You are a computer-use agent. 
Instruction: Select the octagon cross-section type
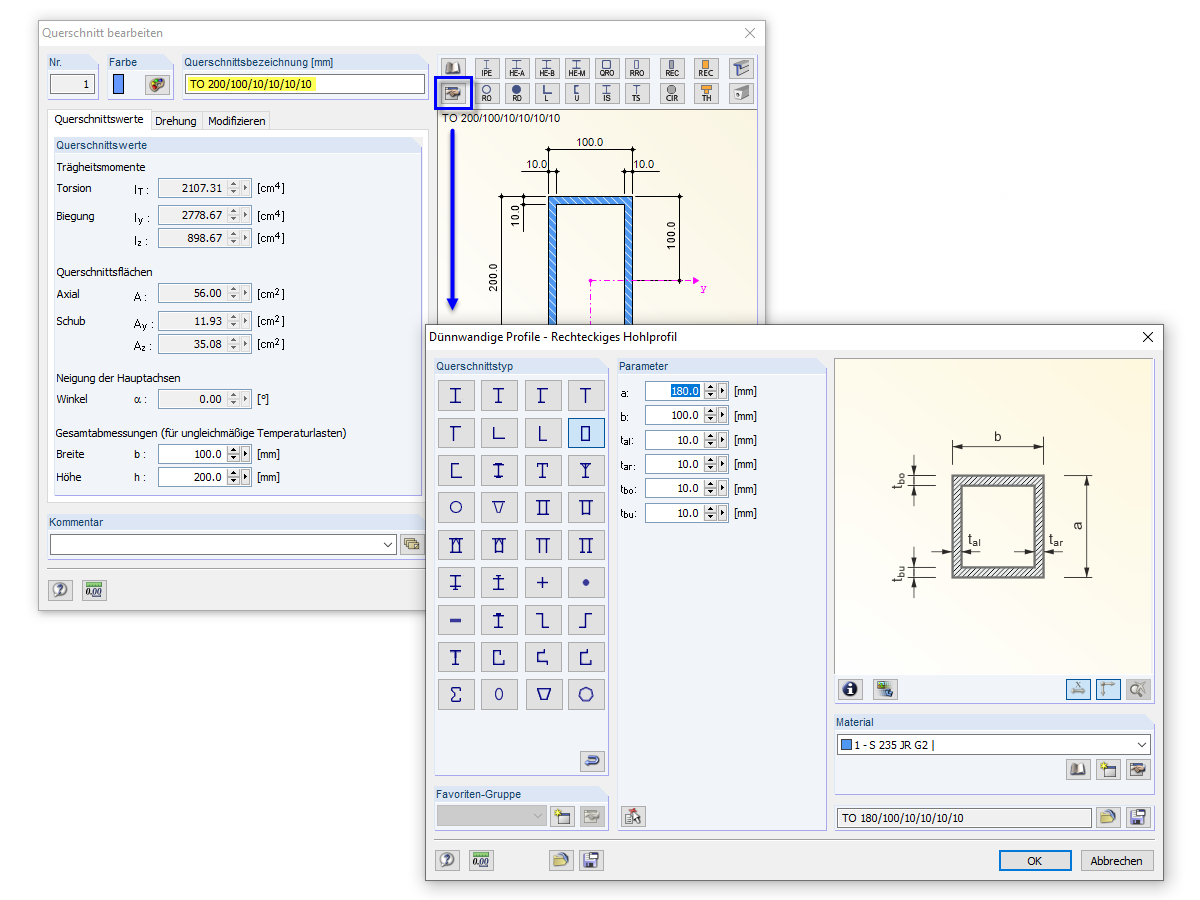[x=586, y=694]
